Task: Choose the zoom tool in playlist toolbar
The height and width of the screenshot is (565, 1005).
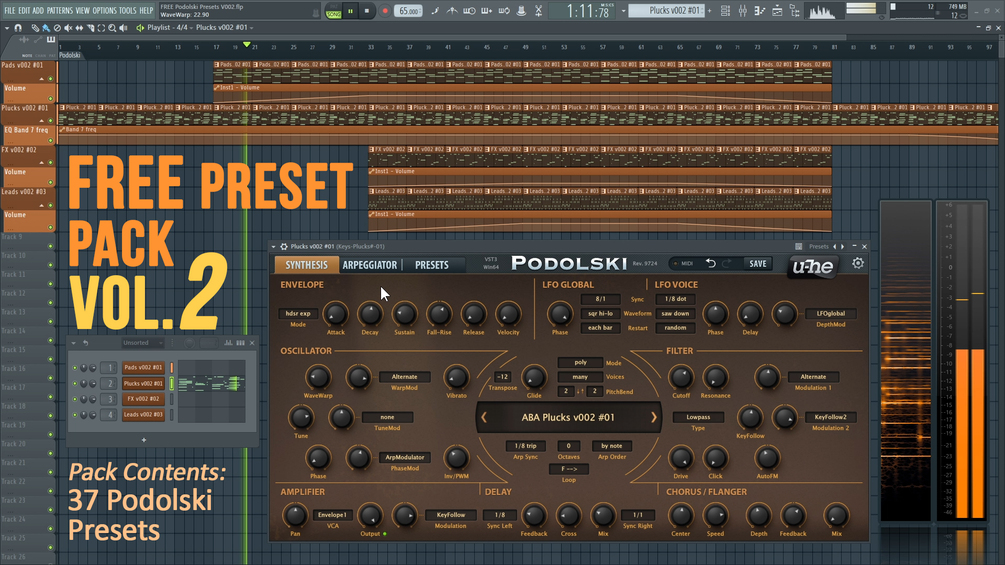Action: (x=112, y=28)
